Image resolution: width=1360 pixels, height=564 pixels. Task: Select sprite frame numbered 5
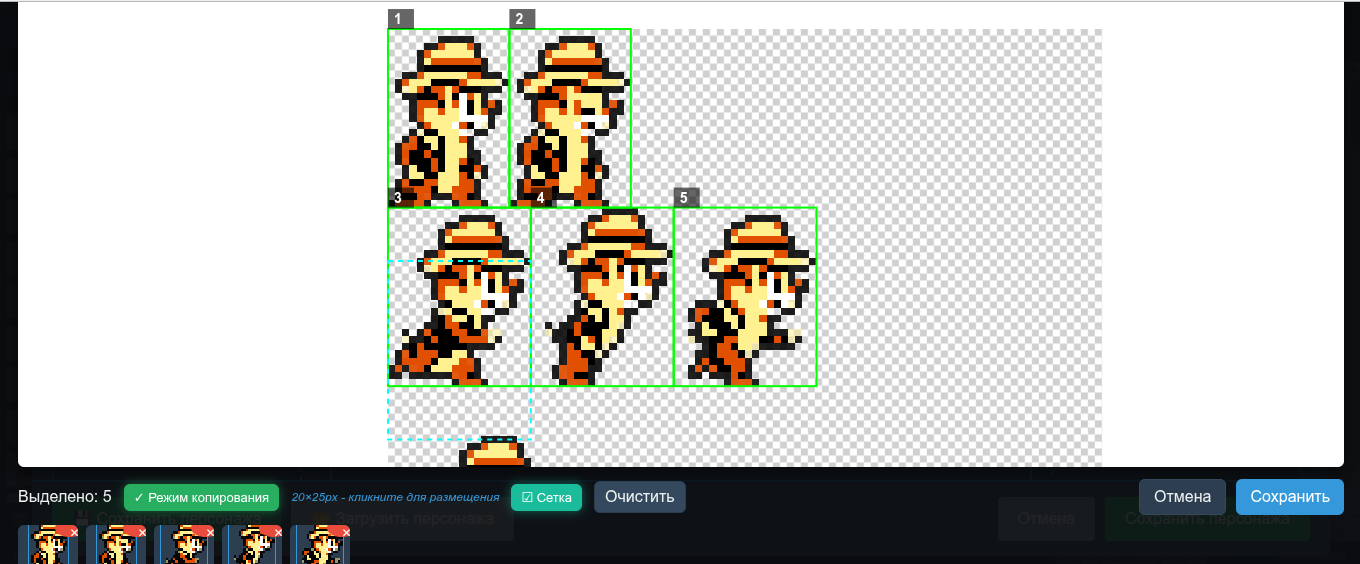745,297
